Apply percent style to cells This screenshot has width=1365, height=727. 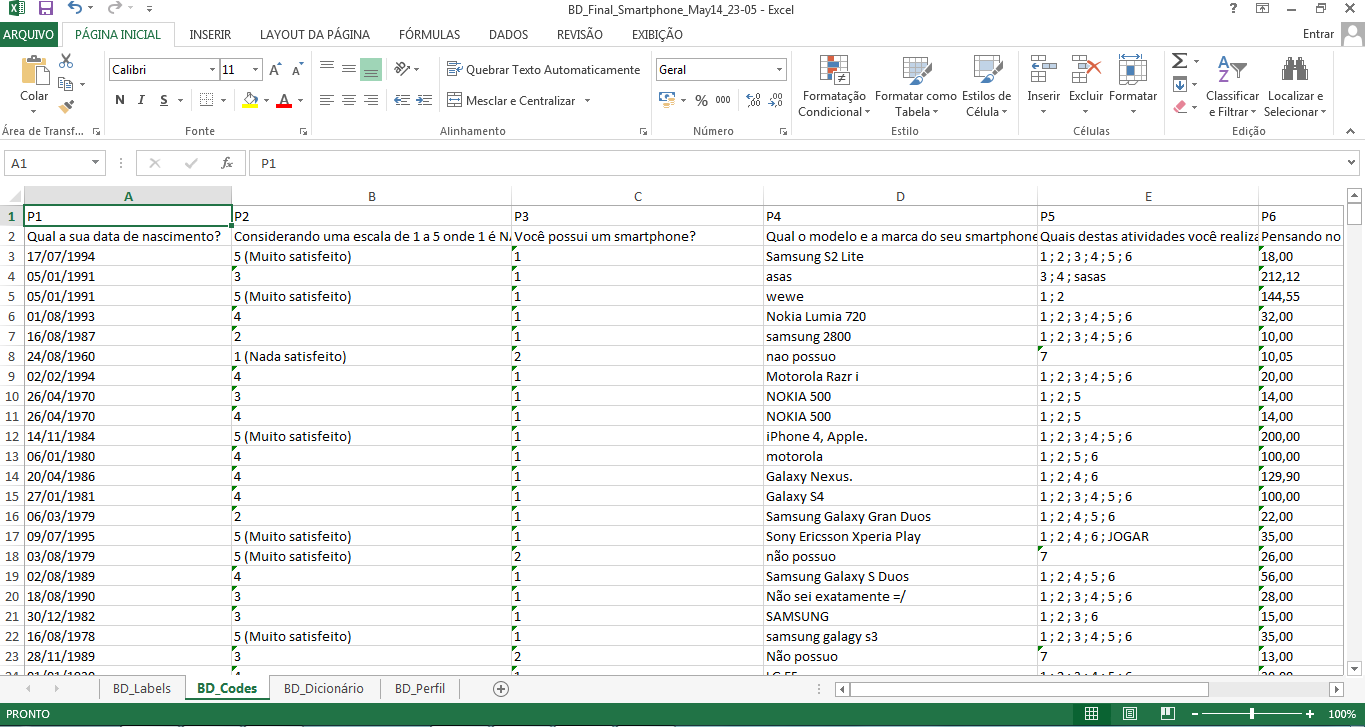point(701,100)
